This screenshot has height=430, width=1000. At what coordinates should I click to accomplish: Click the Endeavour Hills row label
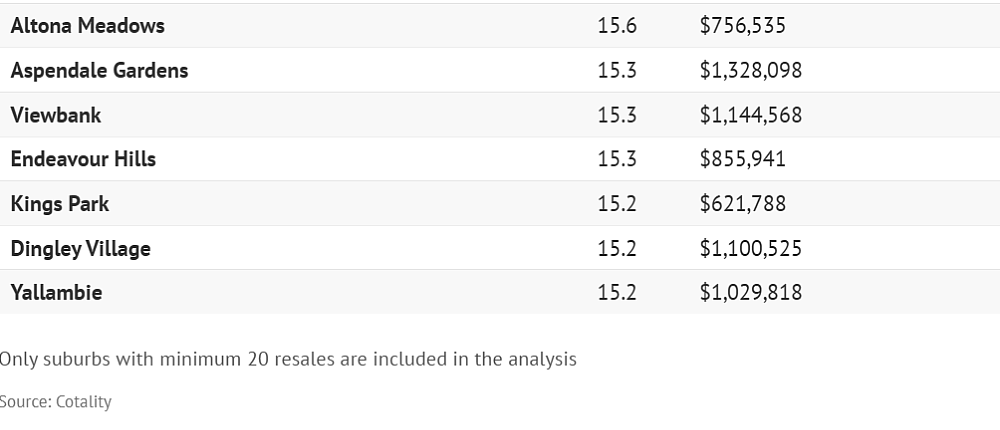[x=84, y=159]
